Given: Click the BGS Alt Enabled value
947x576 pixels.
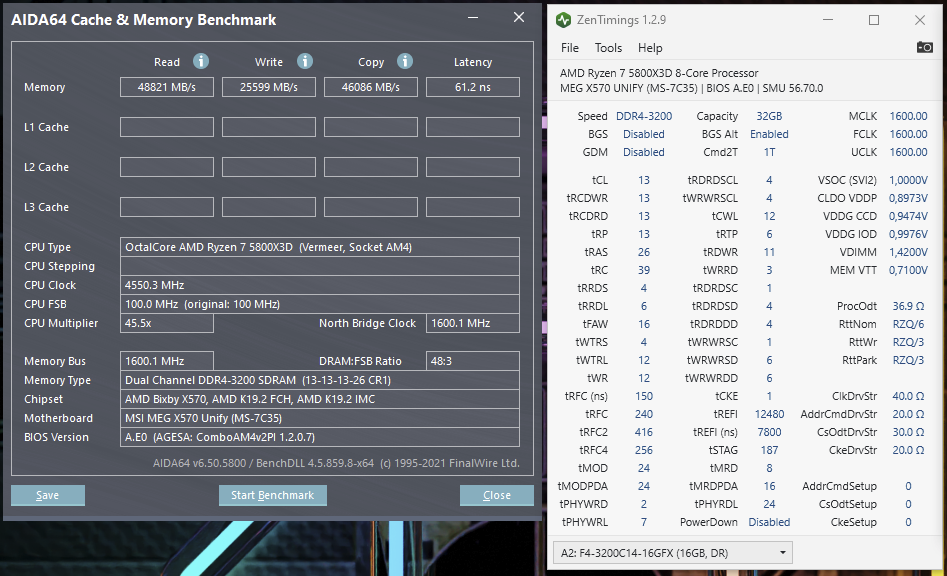Looking at the screenshot, I should click(769, 134).
